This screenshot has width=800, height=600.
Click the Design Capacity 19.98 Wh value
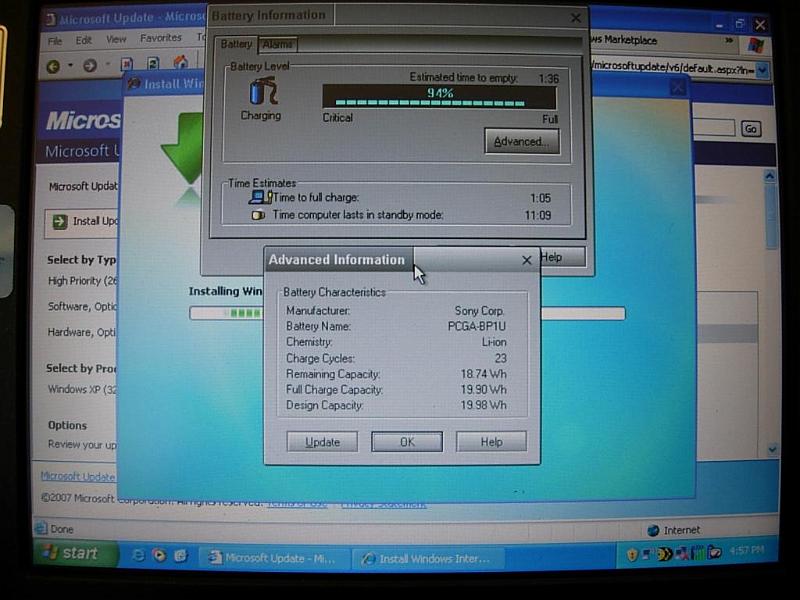pyautogui.click(x=483, y=405)
